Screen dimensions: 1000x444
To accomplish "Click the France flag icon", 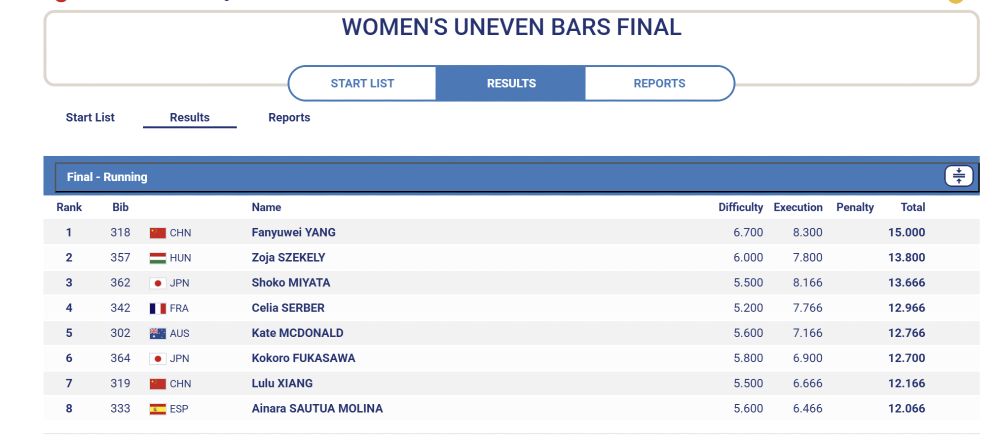I will point(158,308).
